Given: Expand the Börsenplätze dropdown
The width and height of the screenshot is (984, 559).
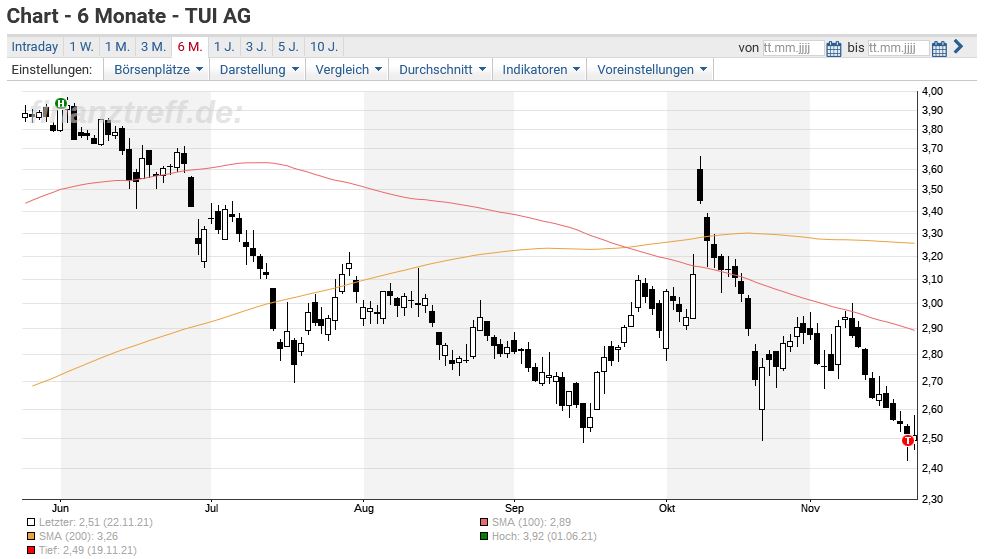Looking at the screenshot, I should click(x=158, y=70).
